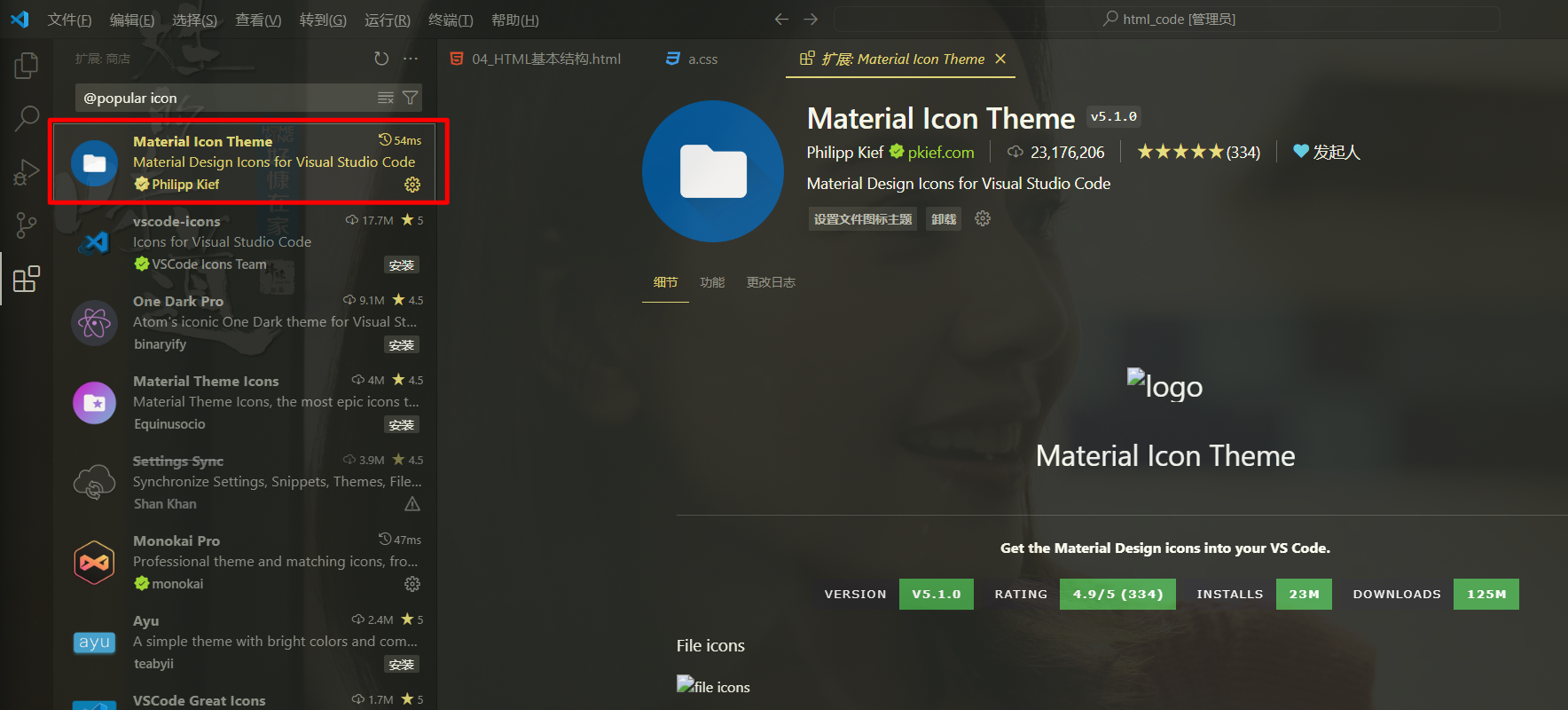Click publisher name Philipp Kief
Image resolution: width=1568 pixels, height=710 pixels.
tap(844, 153)
